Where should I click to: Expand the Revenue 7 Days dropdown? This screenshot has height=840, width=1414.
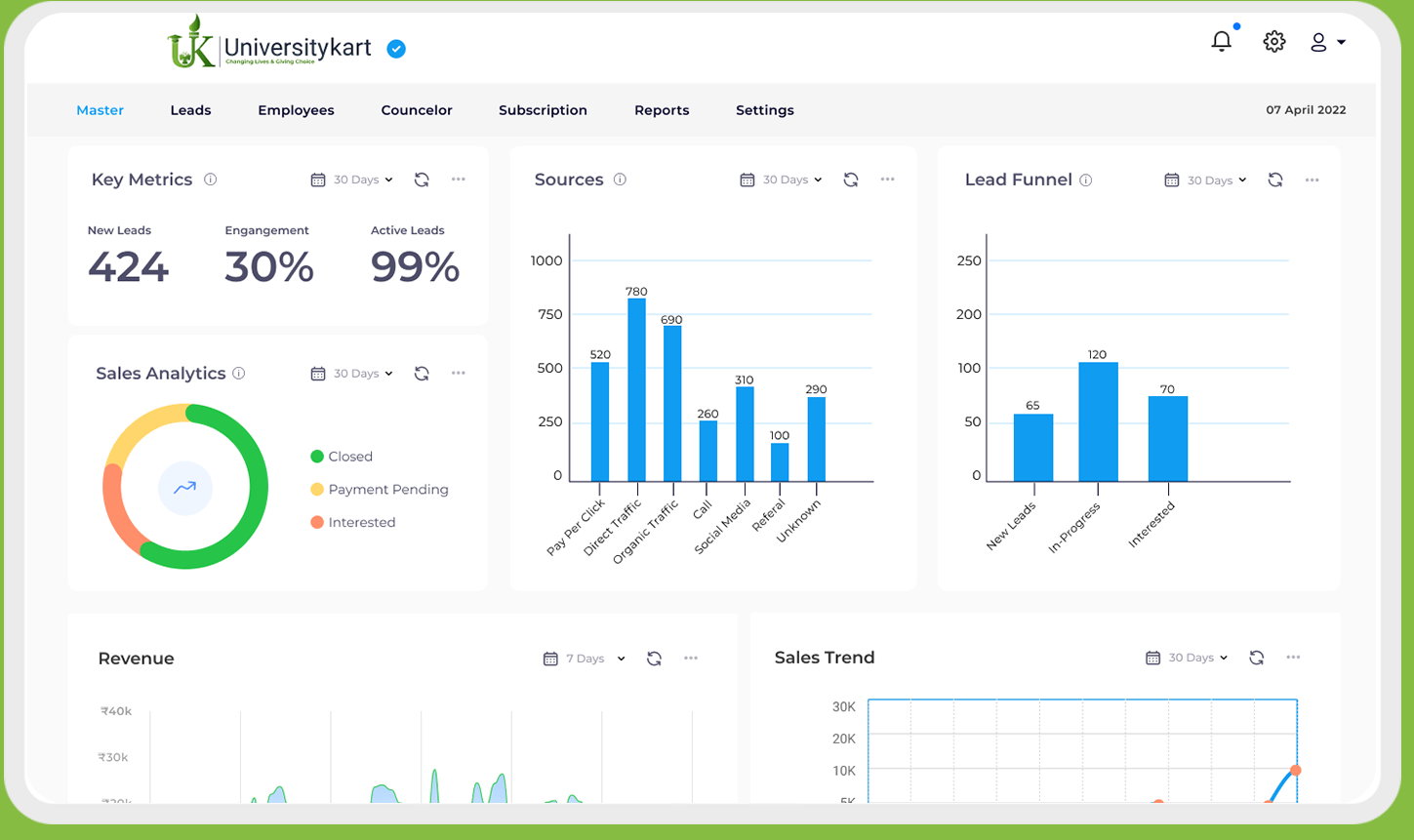pos(595,659)
